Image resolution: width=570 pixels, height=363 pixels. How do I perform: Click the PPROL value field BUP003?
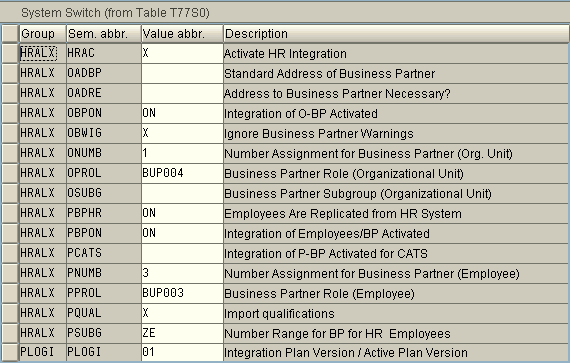182,293
